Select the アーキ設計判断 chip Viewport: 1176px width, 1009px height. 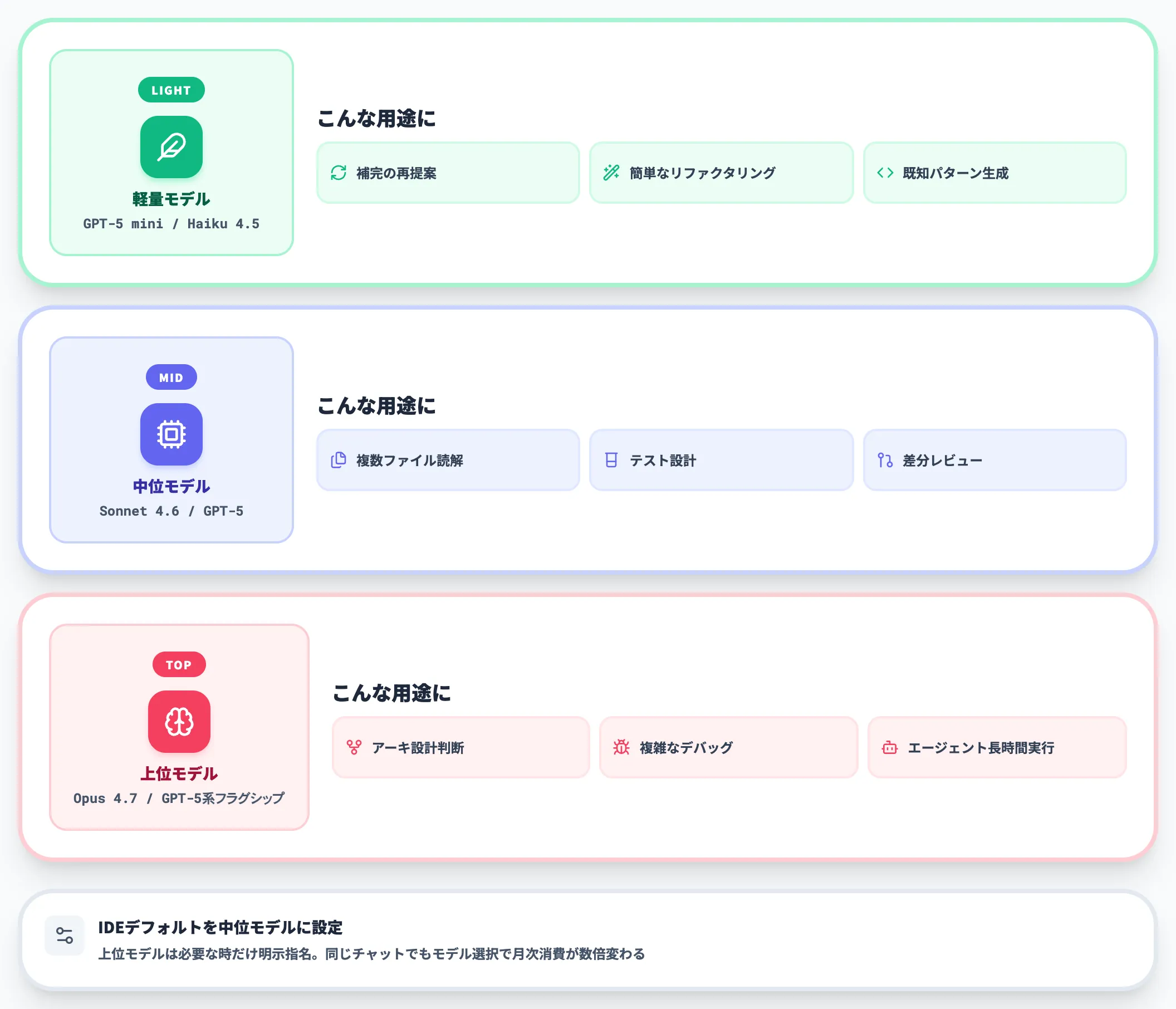coord(461,747)
